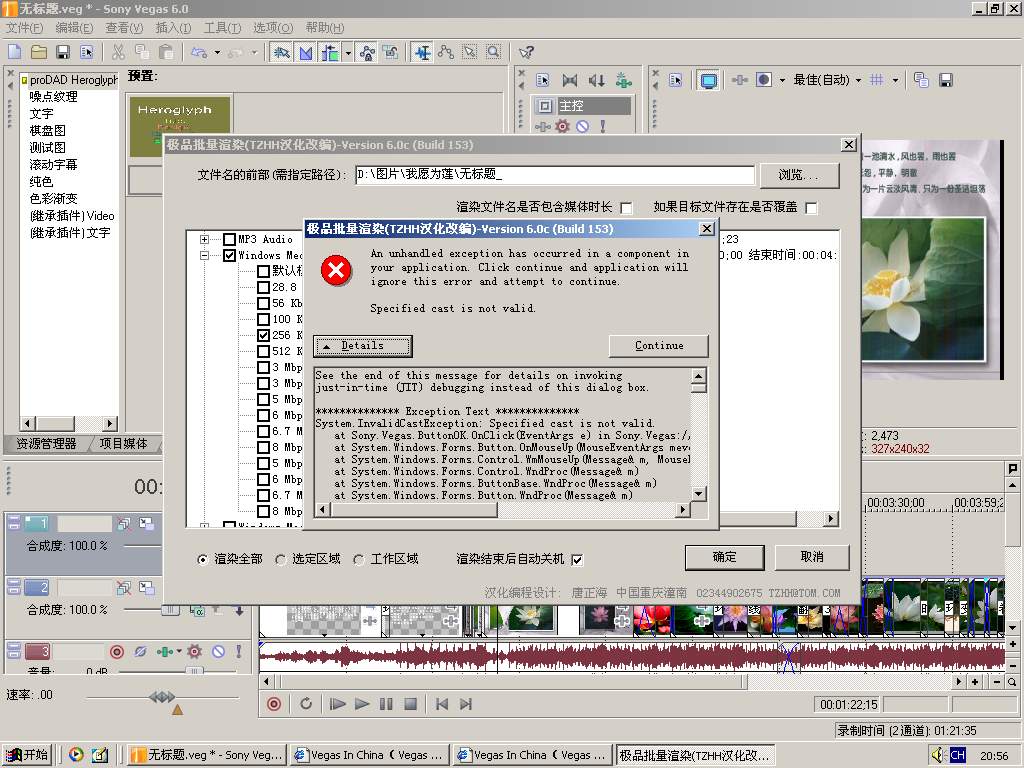
Task: Select the Zoom Edit magnifier tool
Action: click(x=494, y=52)
